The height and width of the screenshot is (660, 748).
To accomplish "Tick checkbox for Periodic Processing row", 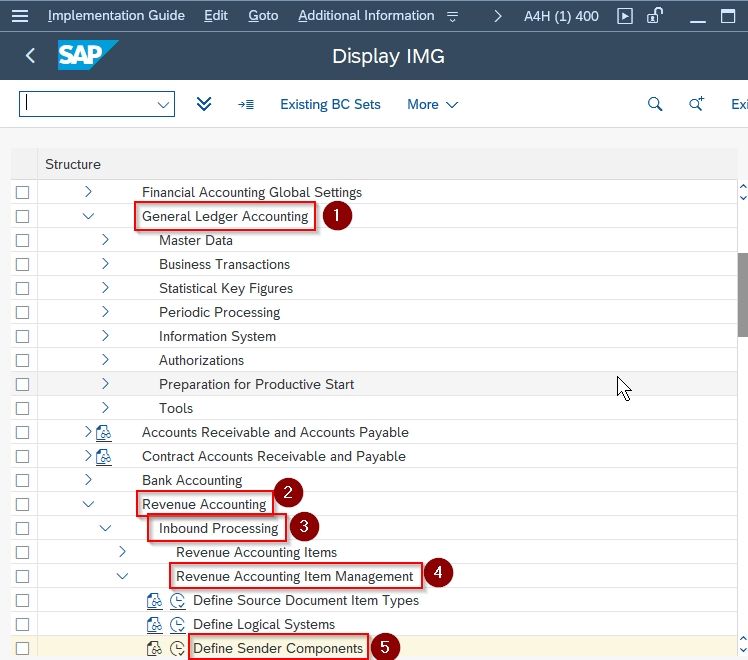I will pyautogui.click(x=22, y=312).
